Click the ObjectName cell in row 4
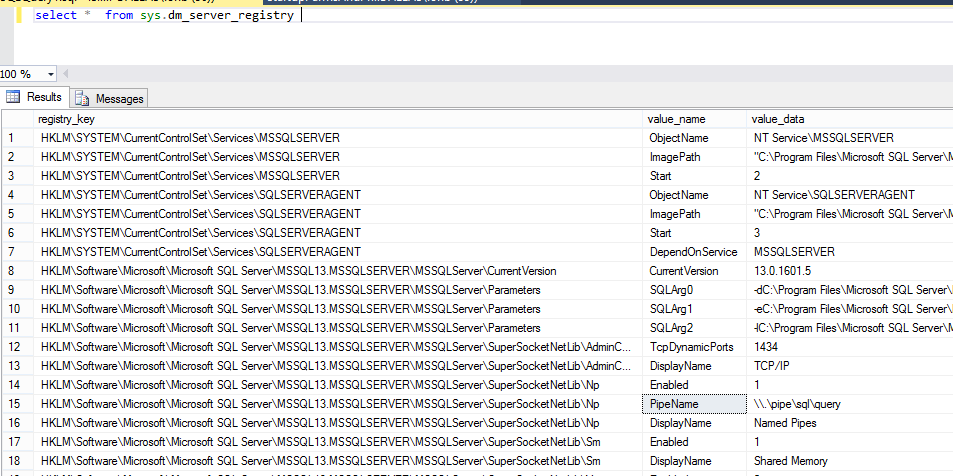 point(695,195)
